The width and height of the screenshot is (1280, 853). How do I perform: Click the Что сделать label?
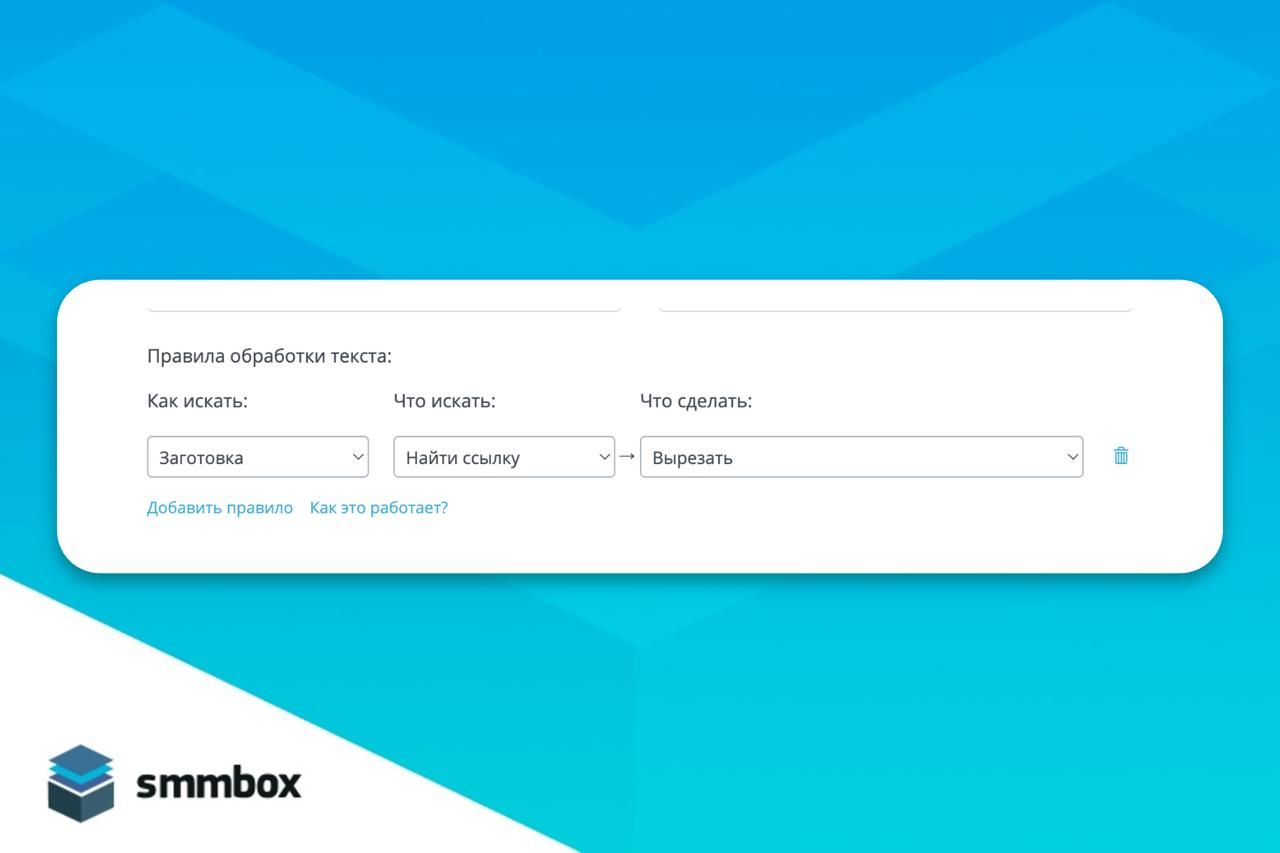tap(696, 401)
